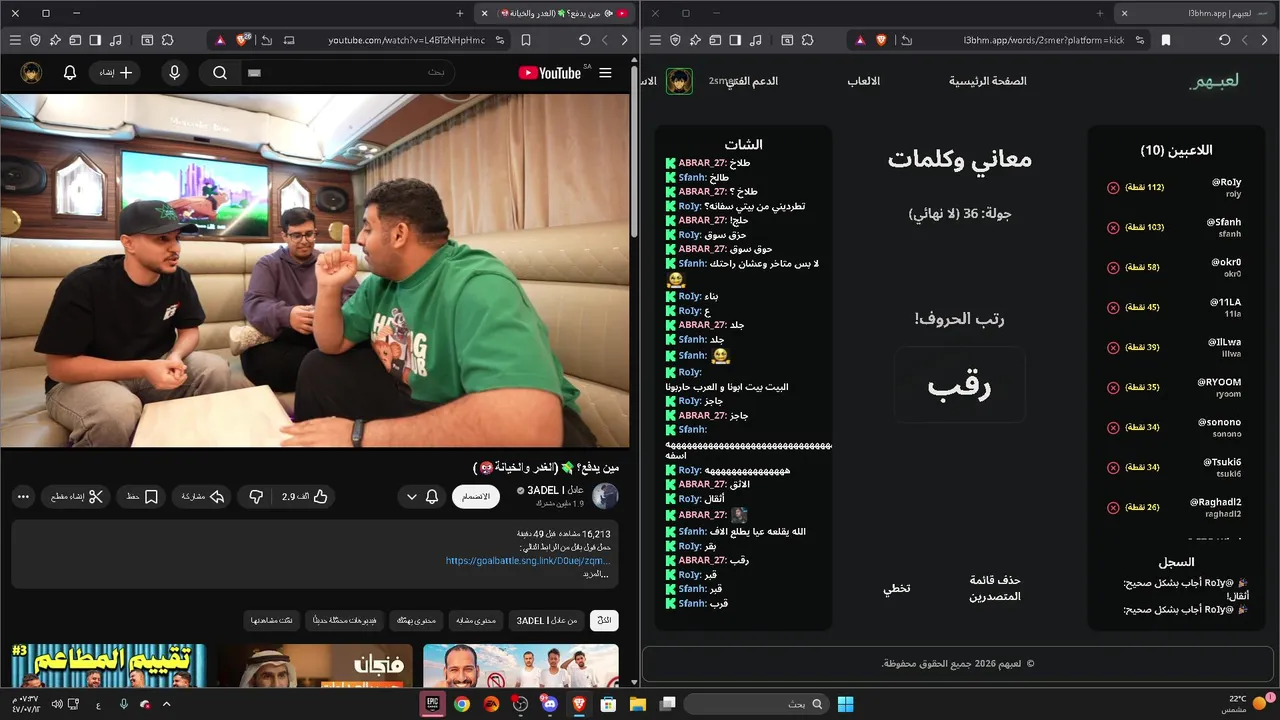This screenshot has height=720, width=1280.
Task: Open Brave Shields in l3bhm window
Action: click(882, 40)
